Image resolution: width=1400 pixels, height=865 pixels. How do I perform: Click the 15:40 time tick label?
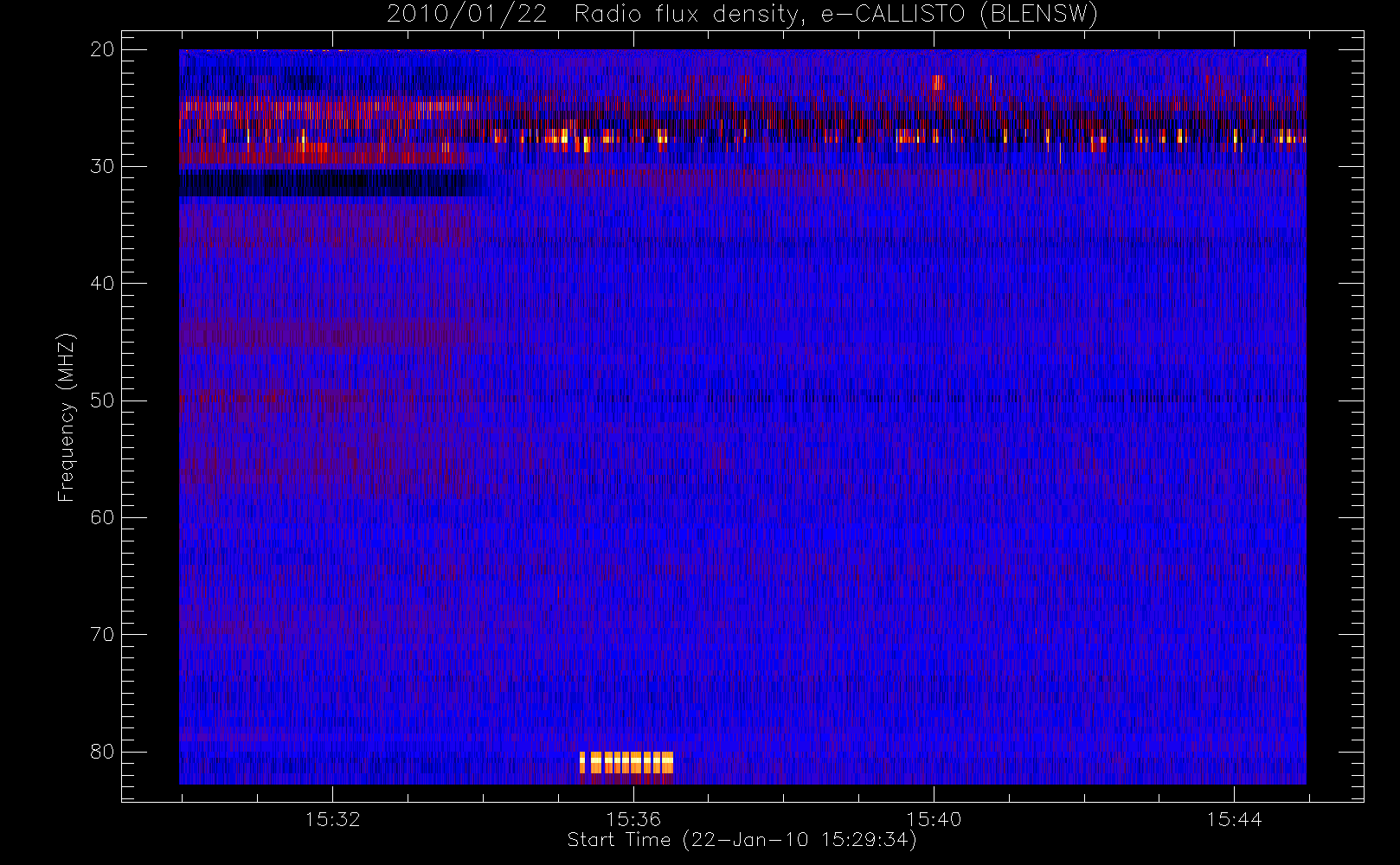tap(934, 819)
